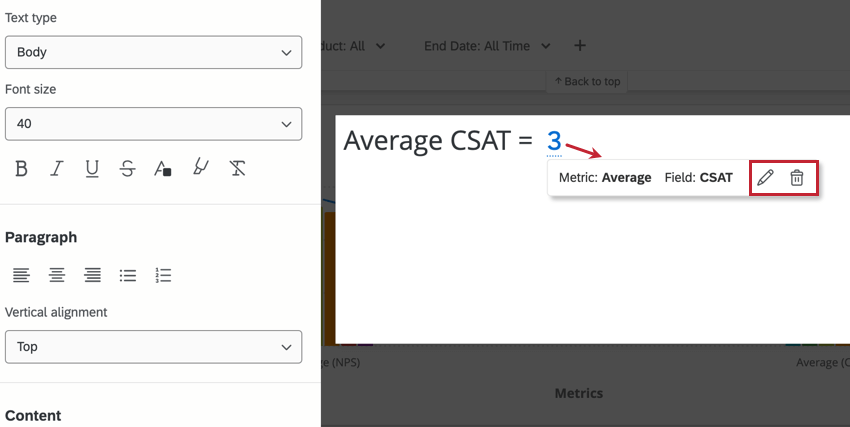The width and height of the screenshot is (850, 427).
Task: Insert a numbered list
Action: click(x=164, y=275)
